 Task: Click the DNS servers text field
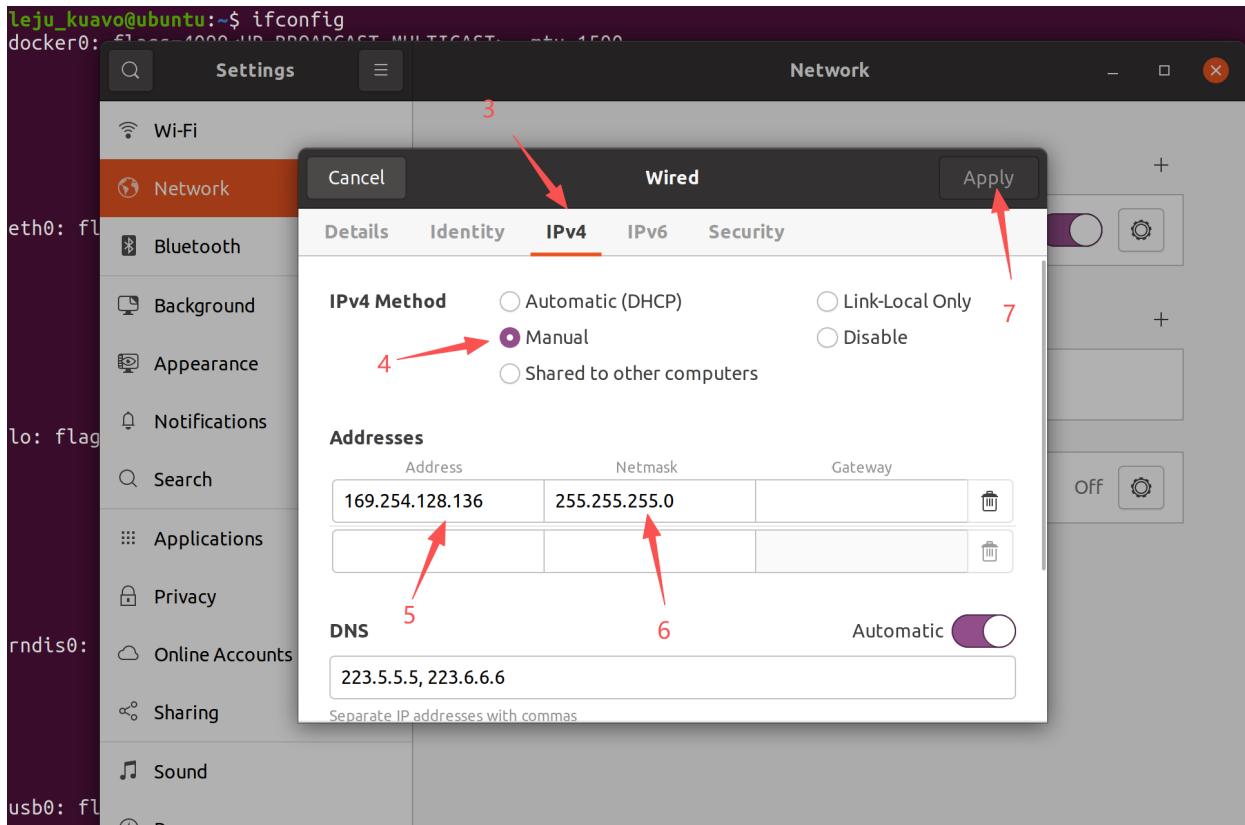672,678
